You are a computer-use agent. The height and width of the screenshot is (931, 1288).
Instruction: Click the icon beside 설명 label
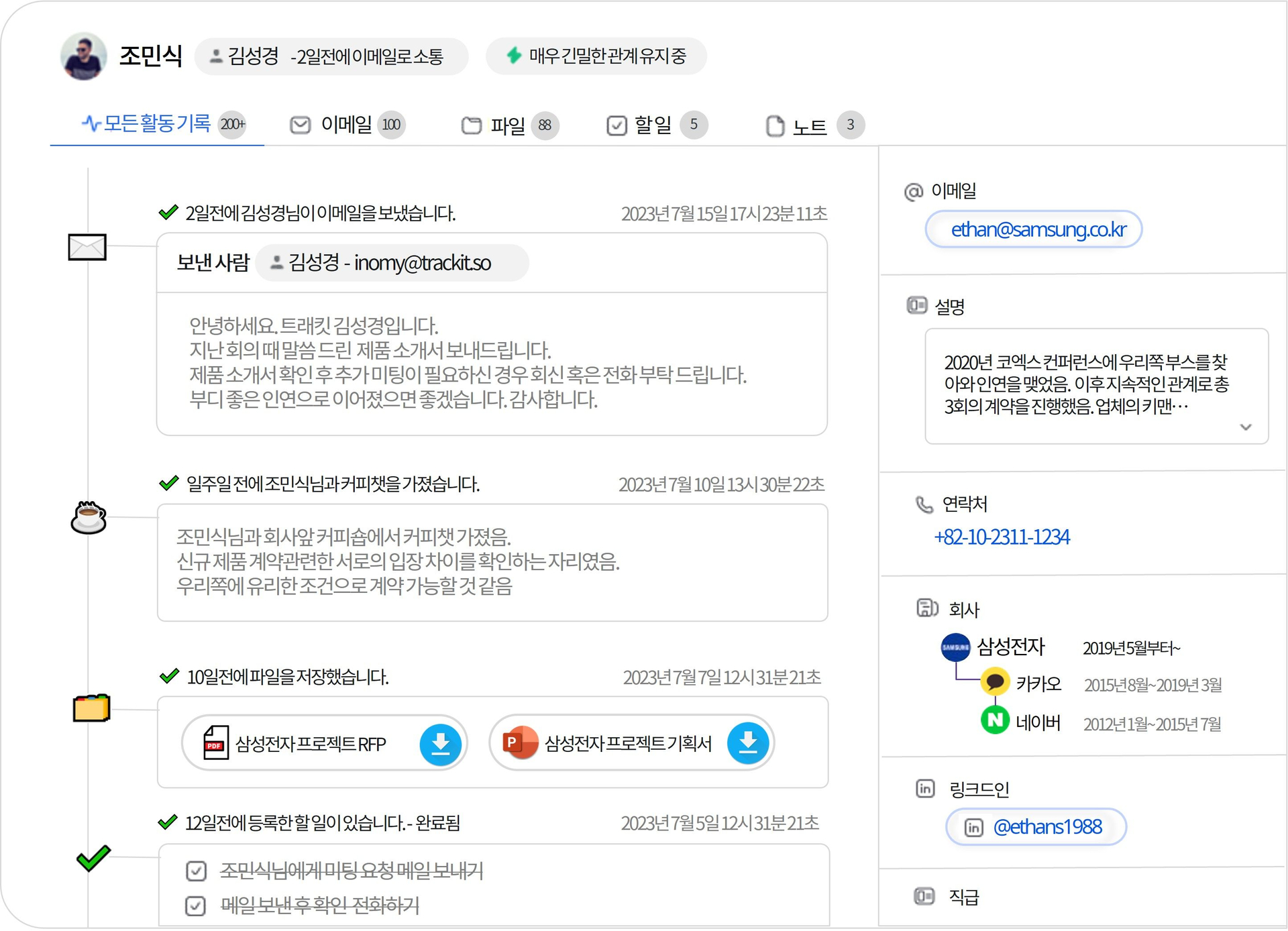tap(916, 306)
